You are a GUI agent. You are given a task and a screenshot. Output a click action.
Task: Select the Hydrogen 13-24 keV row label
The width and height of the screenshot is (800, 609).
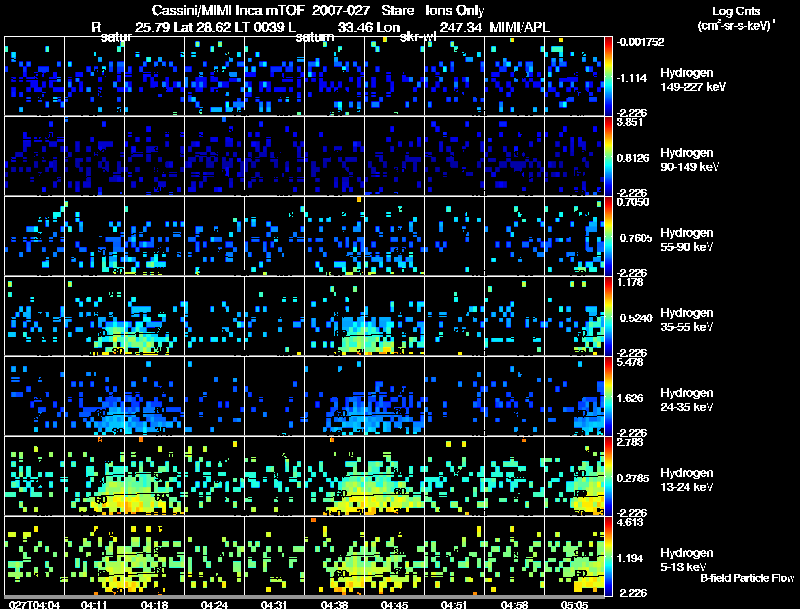687,480
